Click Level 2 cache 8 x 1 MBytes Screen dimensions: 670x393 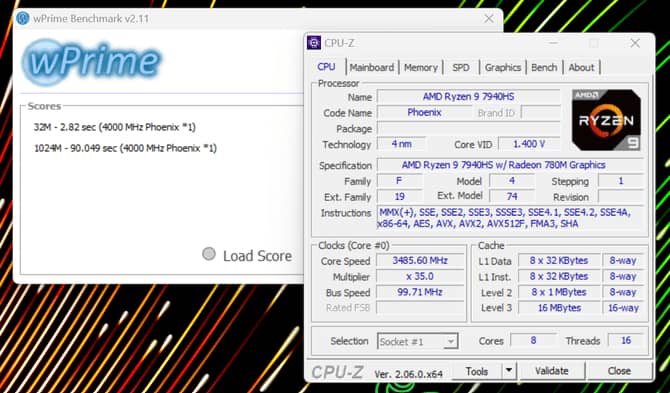pyautogui.click(x=559, y=292)
